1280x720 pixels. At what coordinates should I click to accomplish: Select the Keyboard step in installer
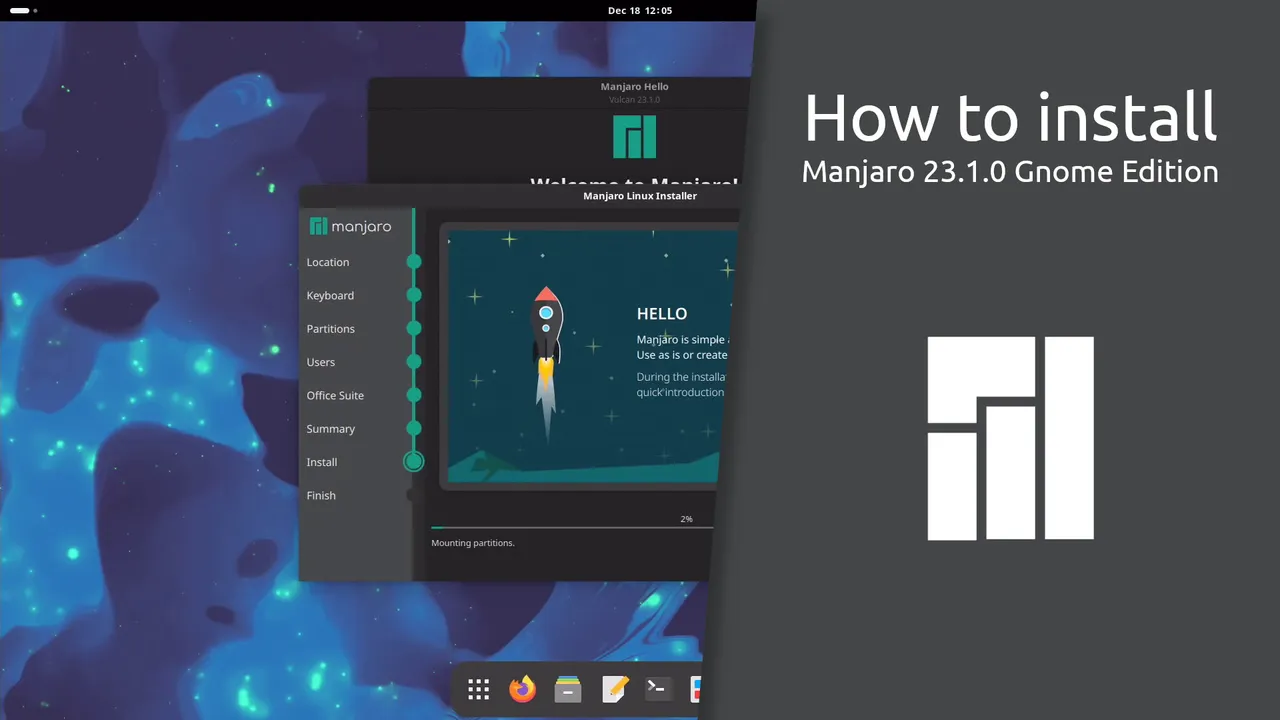(x=330, y=295)
